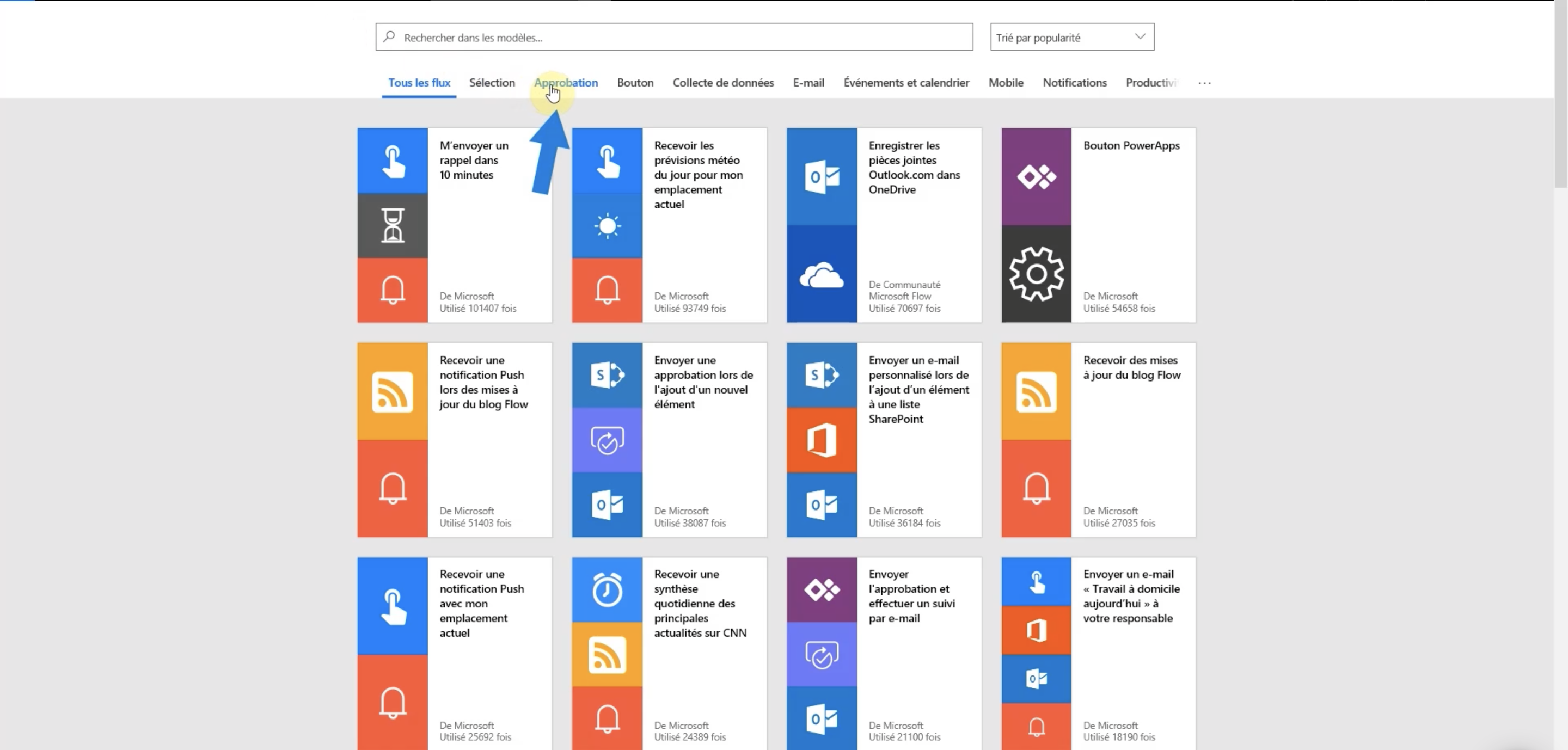Image resolution: width=1568 pixels, height=750 pixels.
Task: Click the sun weather icon on the forecast card
Action: (608, 226)
